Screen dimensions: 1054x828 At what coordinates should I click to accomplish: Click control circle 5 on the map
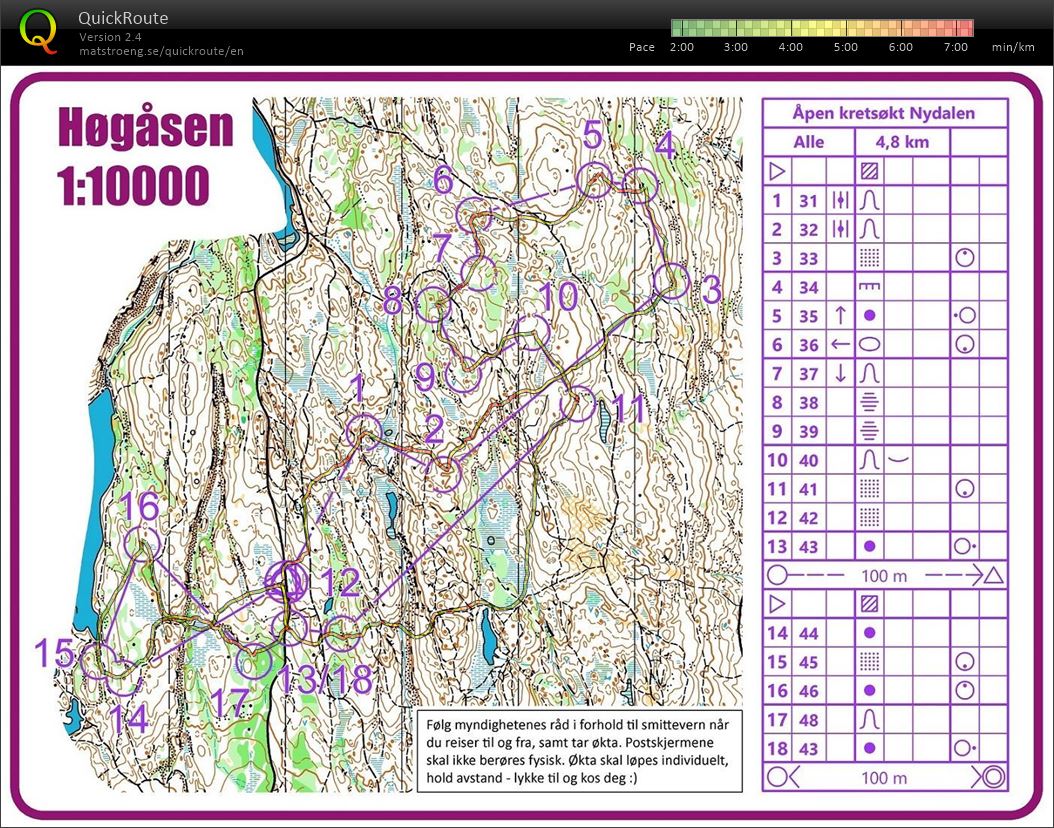coord(596,180)
